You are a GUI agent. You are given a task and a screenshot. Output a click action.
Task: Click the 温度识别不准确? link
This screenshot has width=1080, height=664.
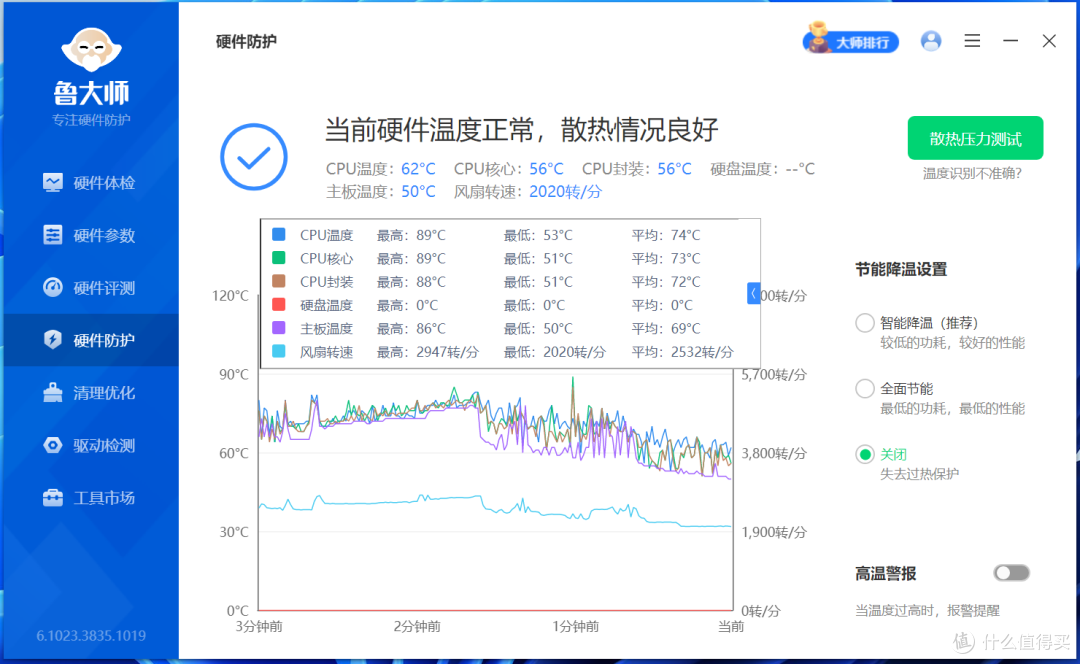click(973, 174)
